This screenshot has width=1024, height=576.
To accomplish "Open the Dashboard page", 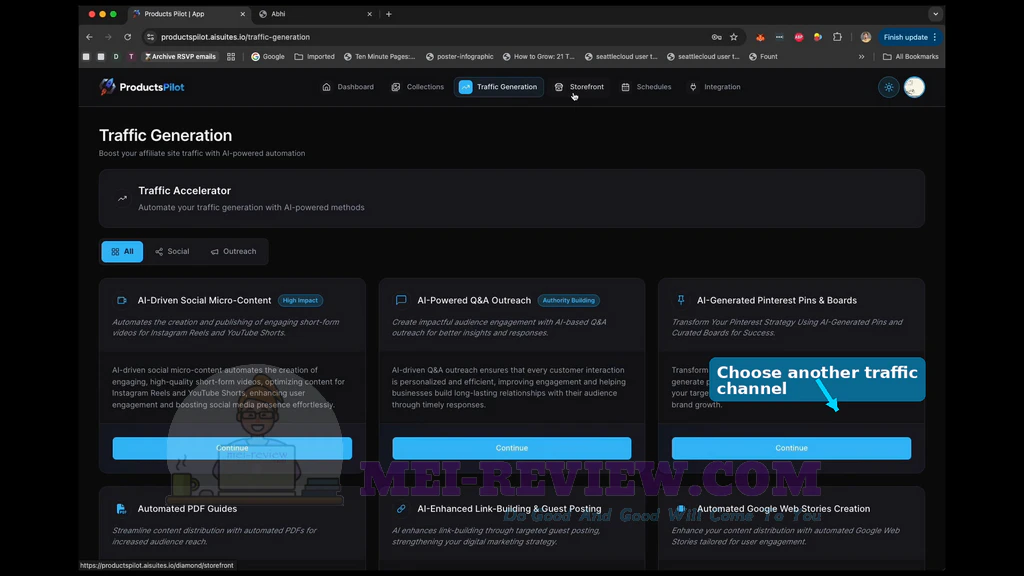I will 348,87.
